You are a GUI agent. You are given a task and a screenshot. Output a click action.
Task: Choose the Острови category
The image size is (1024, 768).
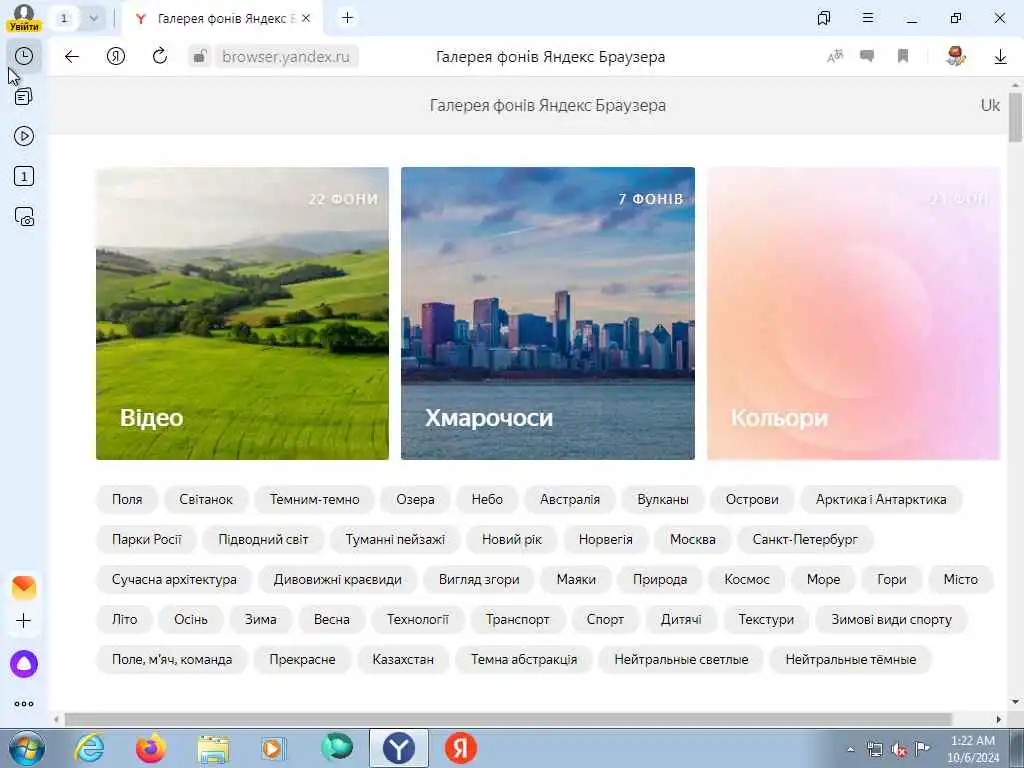(752, 500)
